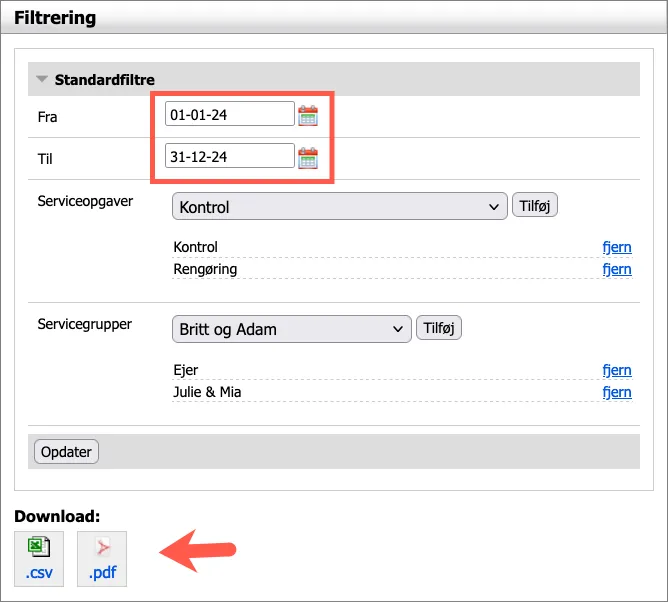Select the Julie & Mia entry in list
This screenshot has height=602, width=668.
[207, 392]
